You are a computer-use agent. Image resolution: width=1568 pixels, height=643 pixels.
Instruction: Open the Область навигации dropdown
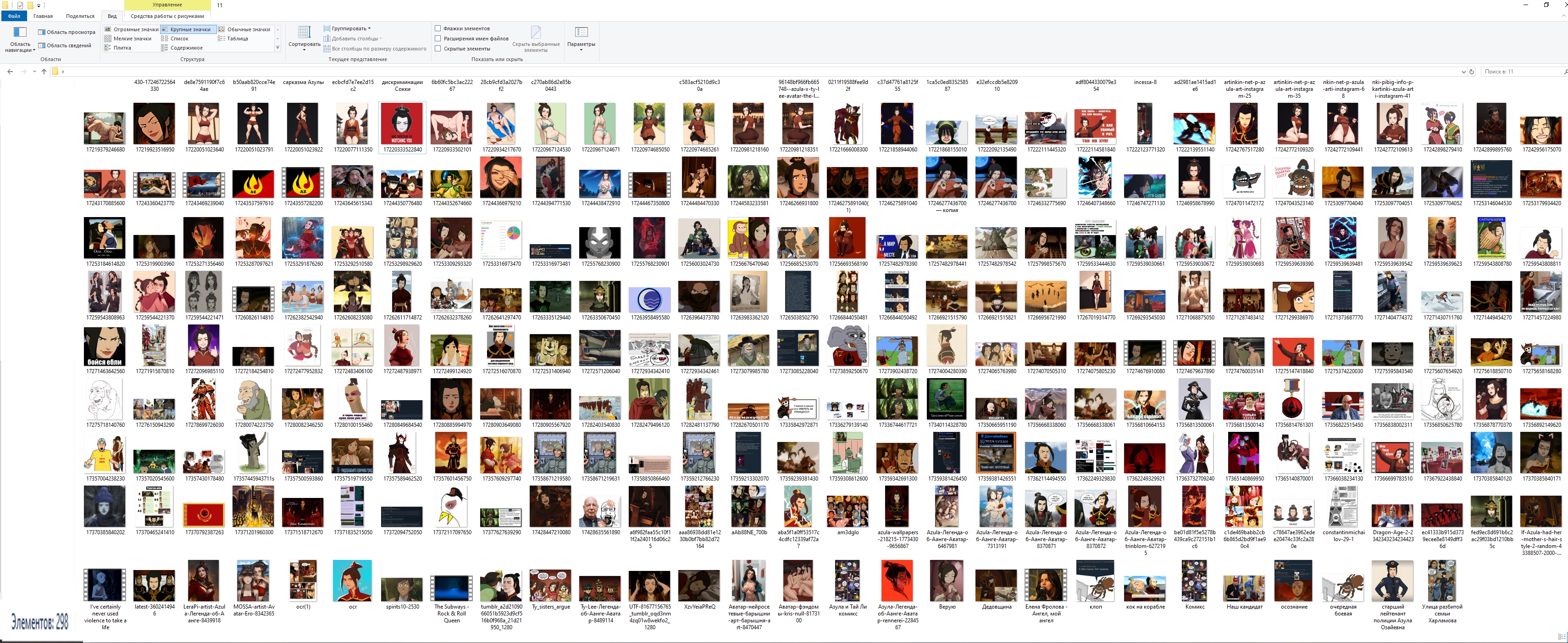pyautogui.click(x=20, y=39)
